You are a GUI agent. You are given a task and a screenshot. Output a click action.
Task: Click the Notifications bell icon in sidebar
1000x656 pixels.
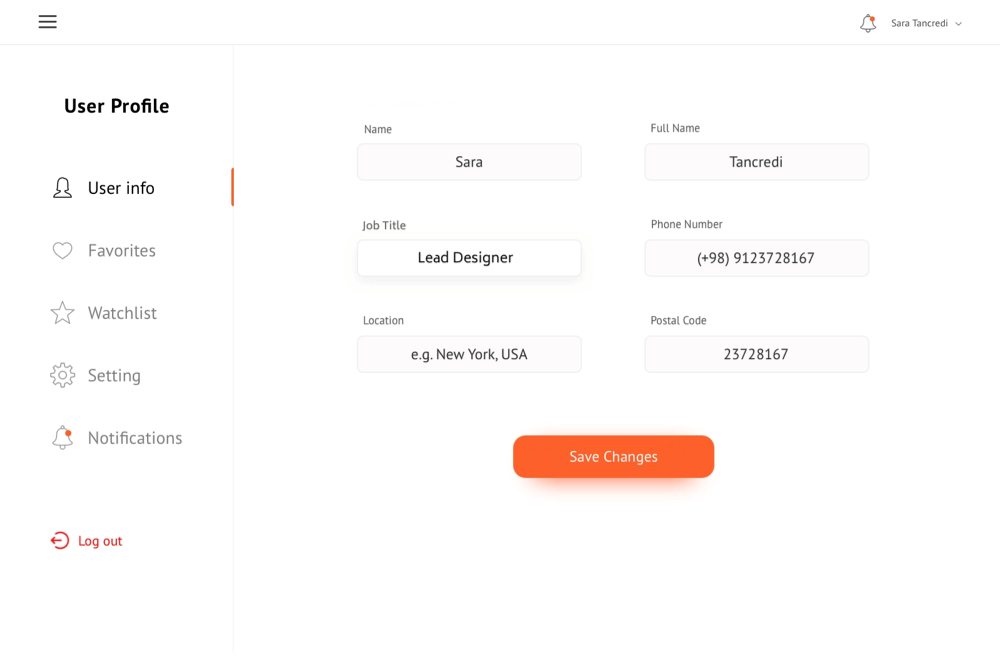coord(62,437)
